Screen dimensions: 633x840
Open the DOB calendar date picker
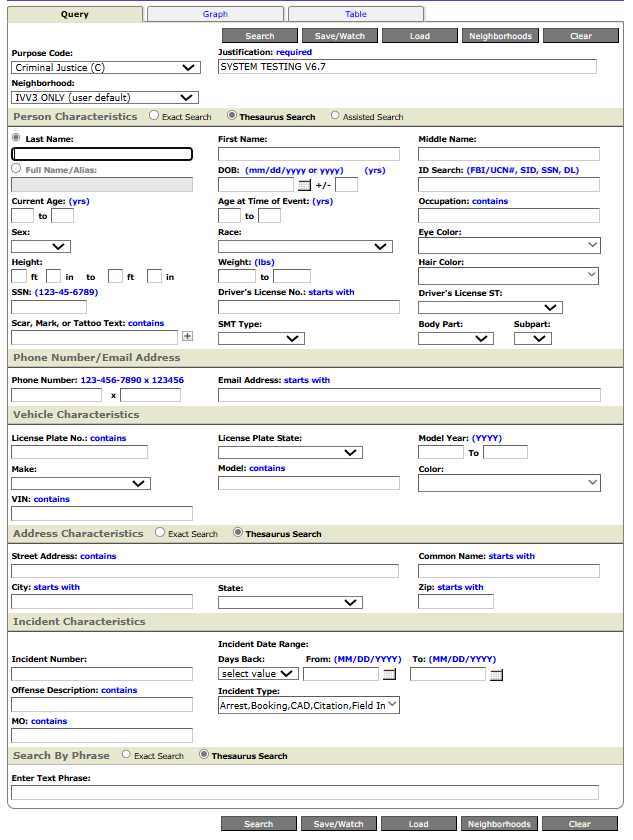click(305, 185)
